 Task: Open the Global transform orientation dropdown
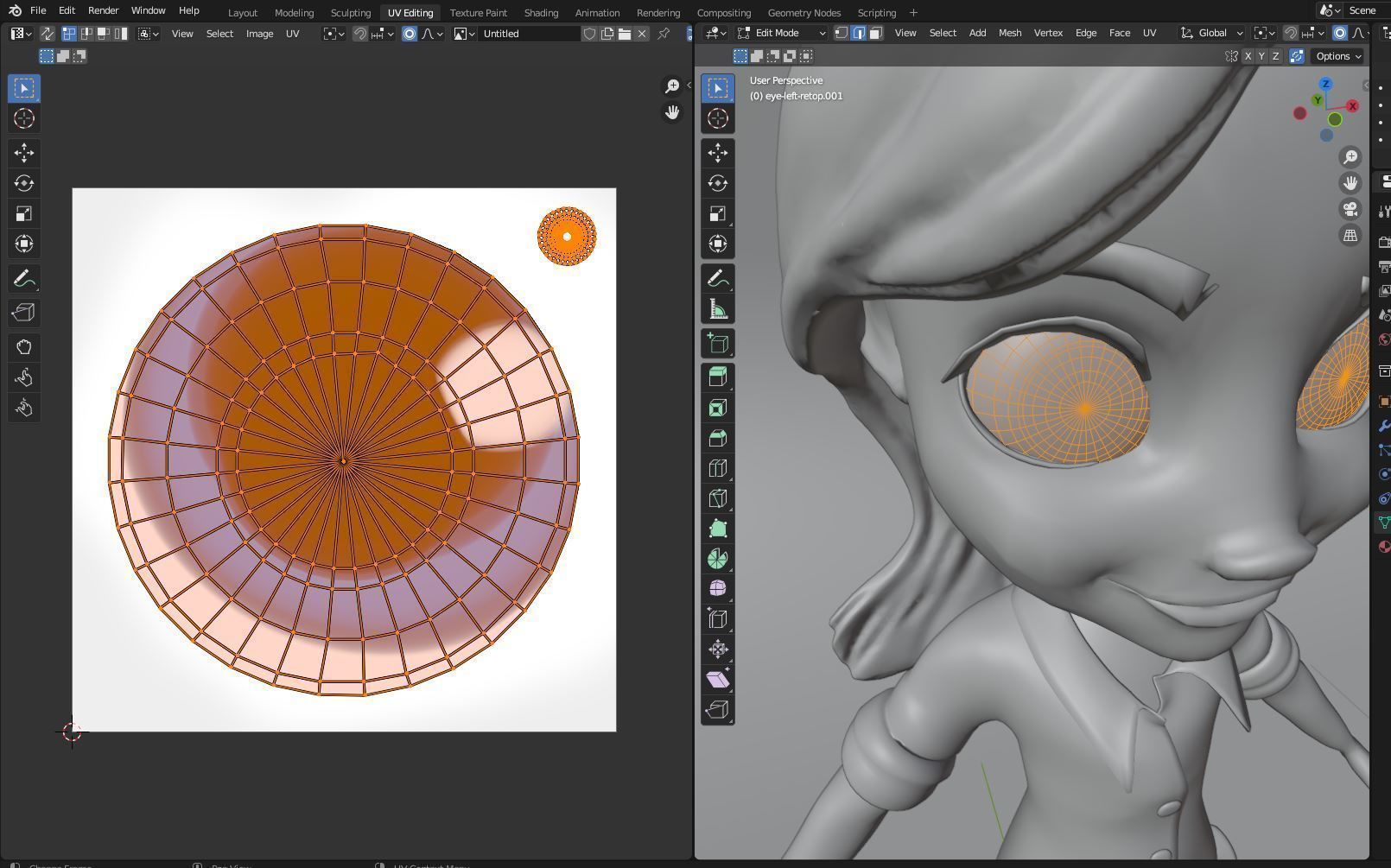coord(1212,33)
